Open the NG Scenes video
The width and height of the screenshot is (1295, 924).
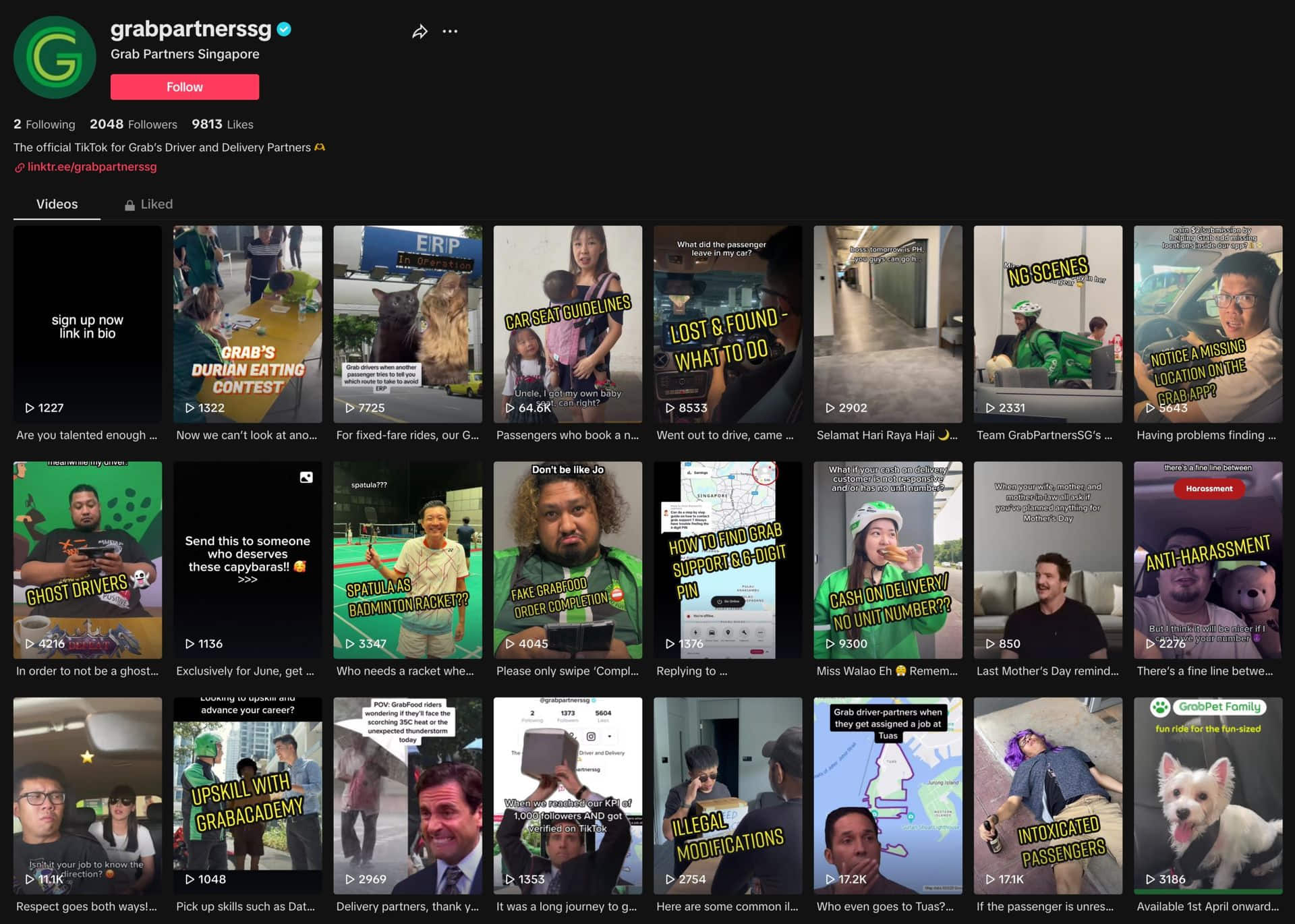coord(1048,324)
